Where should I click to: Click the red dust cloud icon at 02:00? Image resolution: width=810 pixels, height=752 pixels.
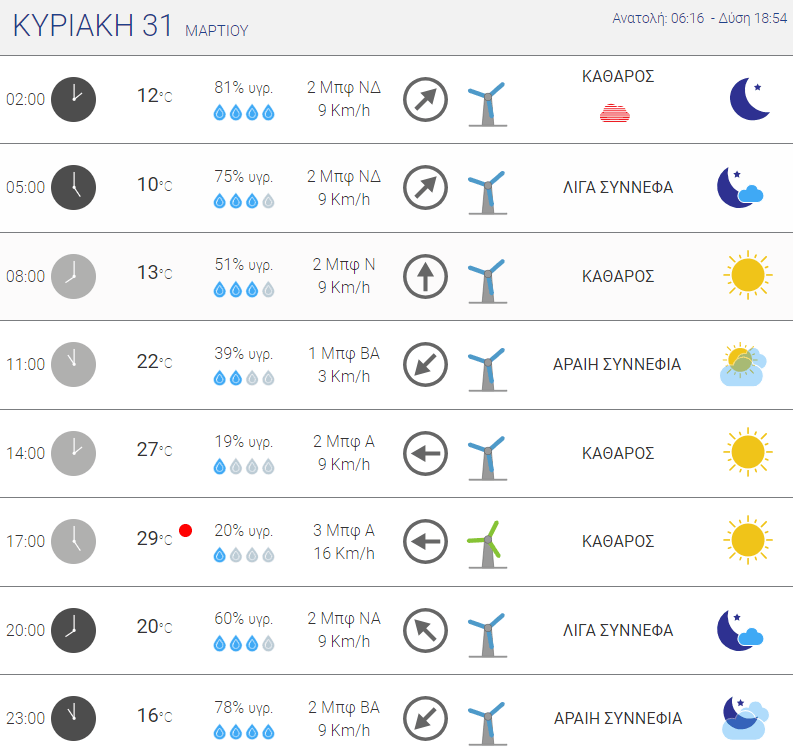tap(615, 113)
